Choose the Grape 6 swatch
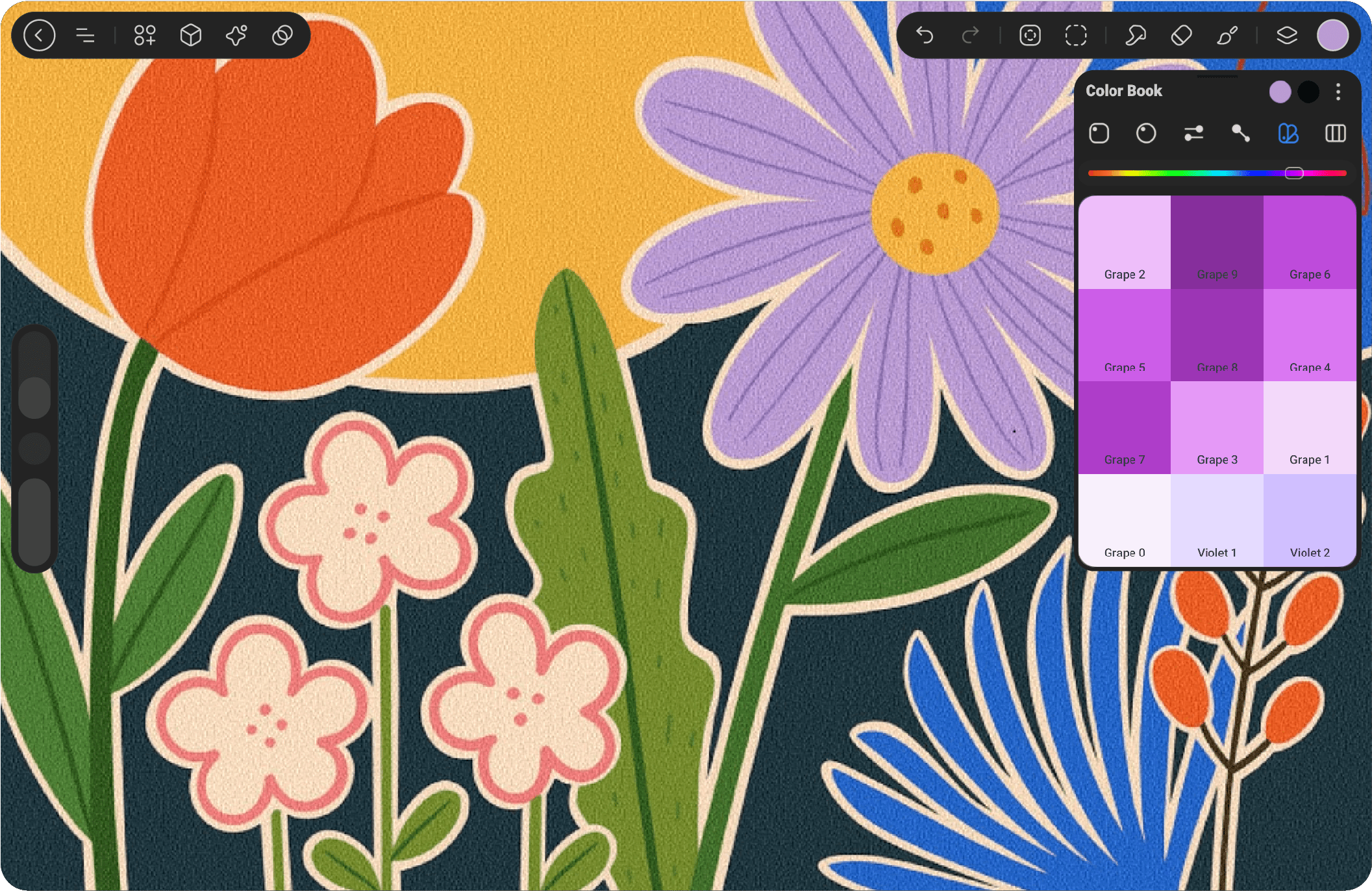The height and width of the screenshot is (891, 1372). pos(1310,242)
